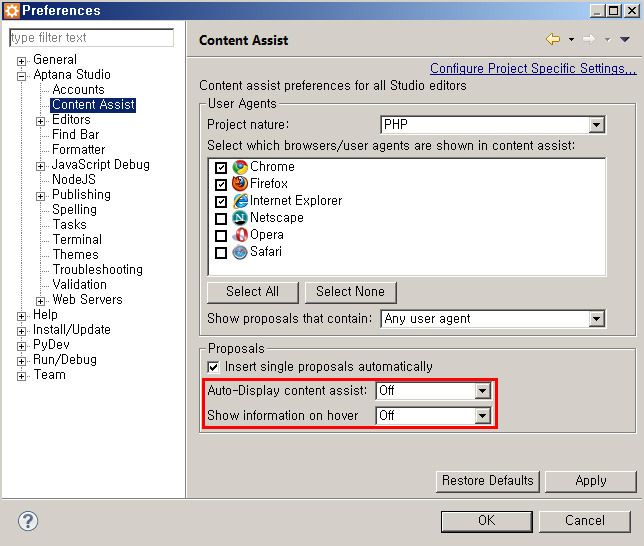Click the Opera browser icon

click(x=240, y=235)
